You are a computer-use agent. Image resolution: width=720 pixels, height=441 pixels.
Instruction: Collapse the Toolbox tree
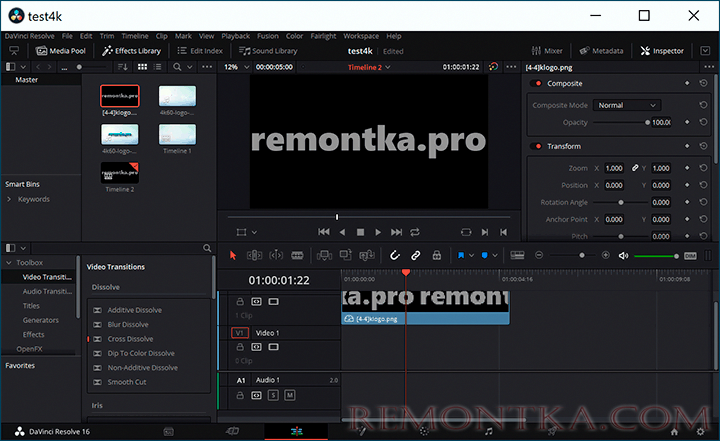pyautogui.click(x=9, y=263)
